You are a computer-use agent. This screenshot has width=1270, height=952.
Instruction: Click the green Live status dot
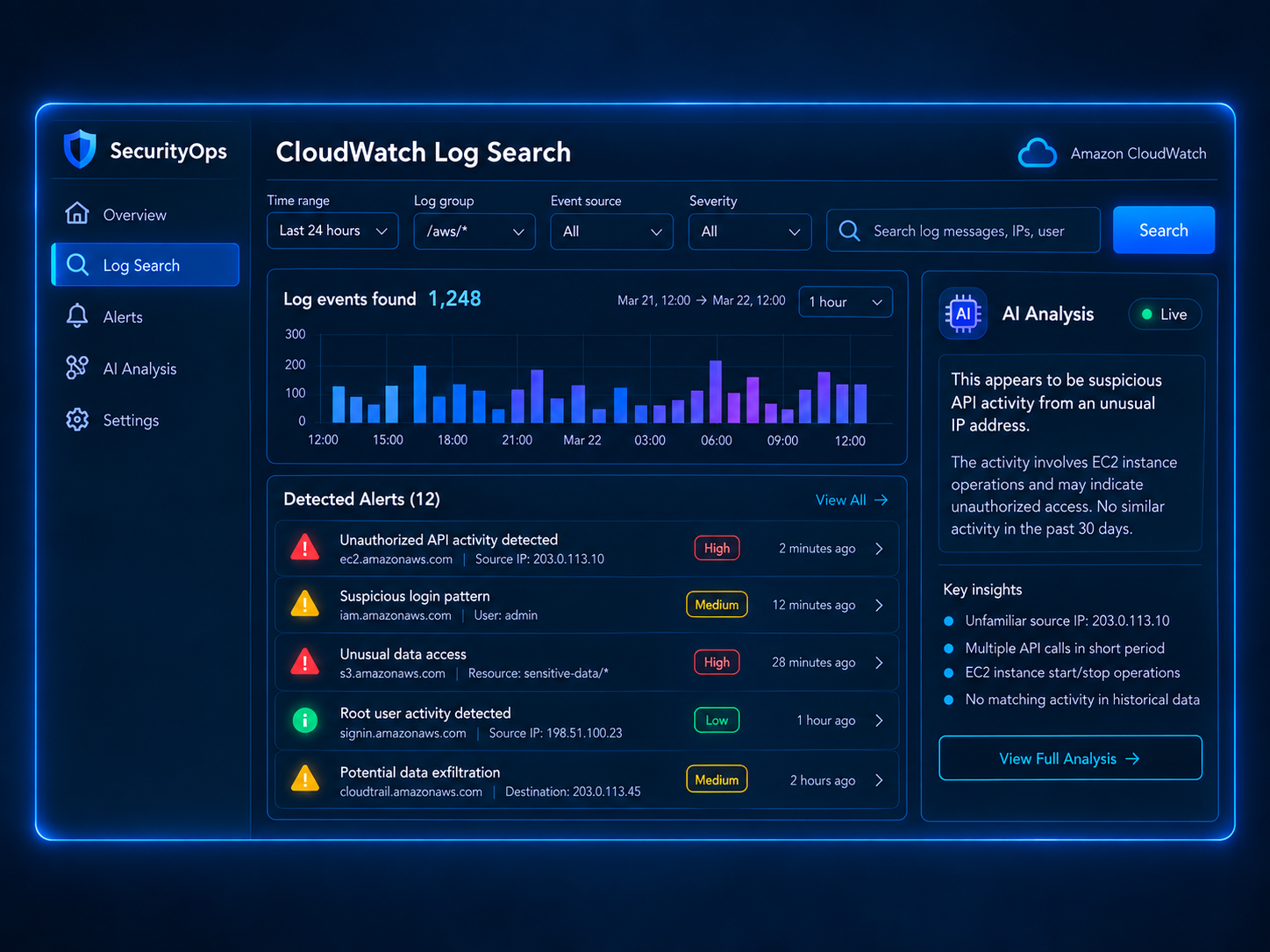[1146, 314]
